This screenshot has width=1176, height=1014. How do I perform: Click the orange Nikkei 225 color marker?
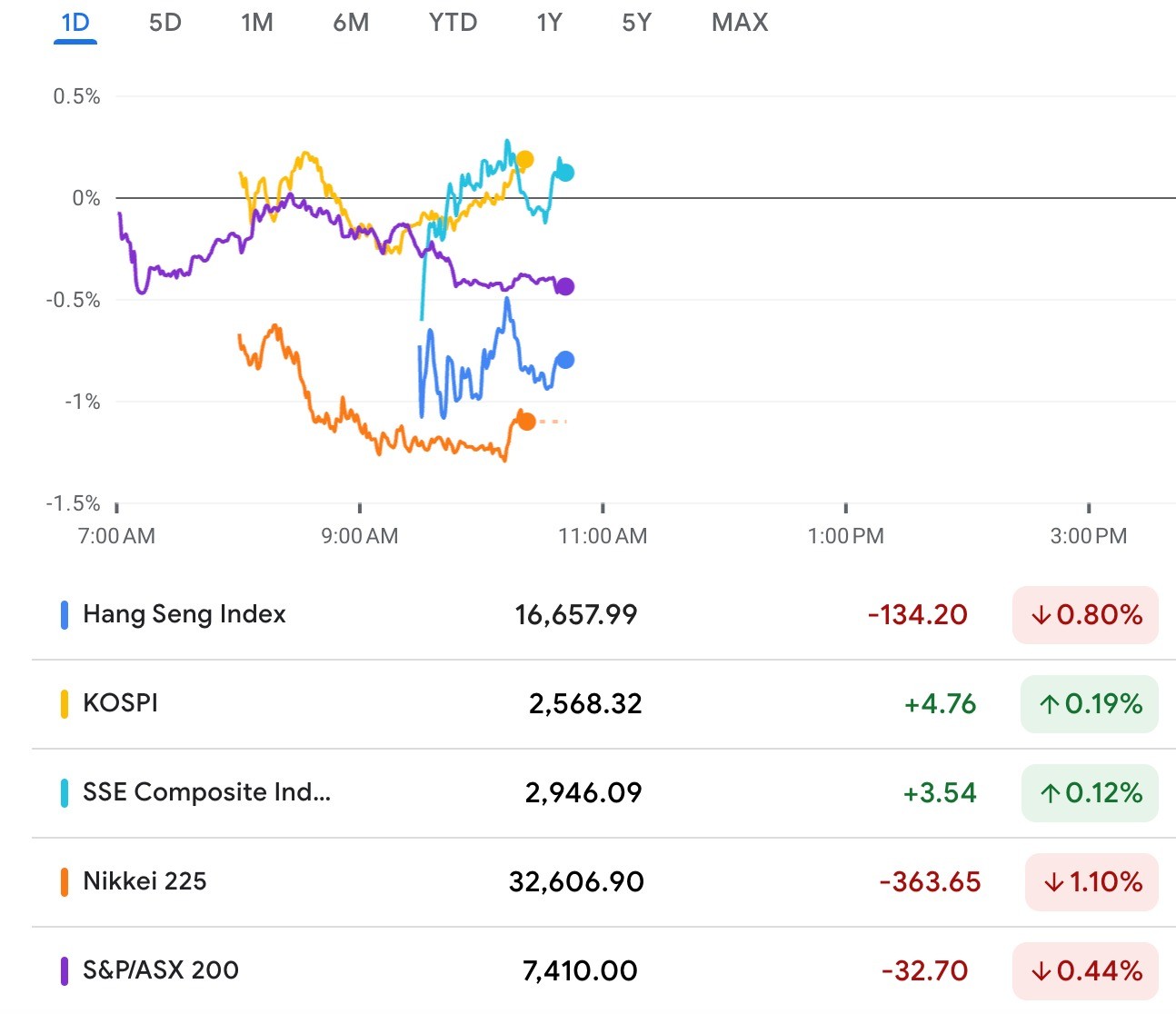[65, 882]
